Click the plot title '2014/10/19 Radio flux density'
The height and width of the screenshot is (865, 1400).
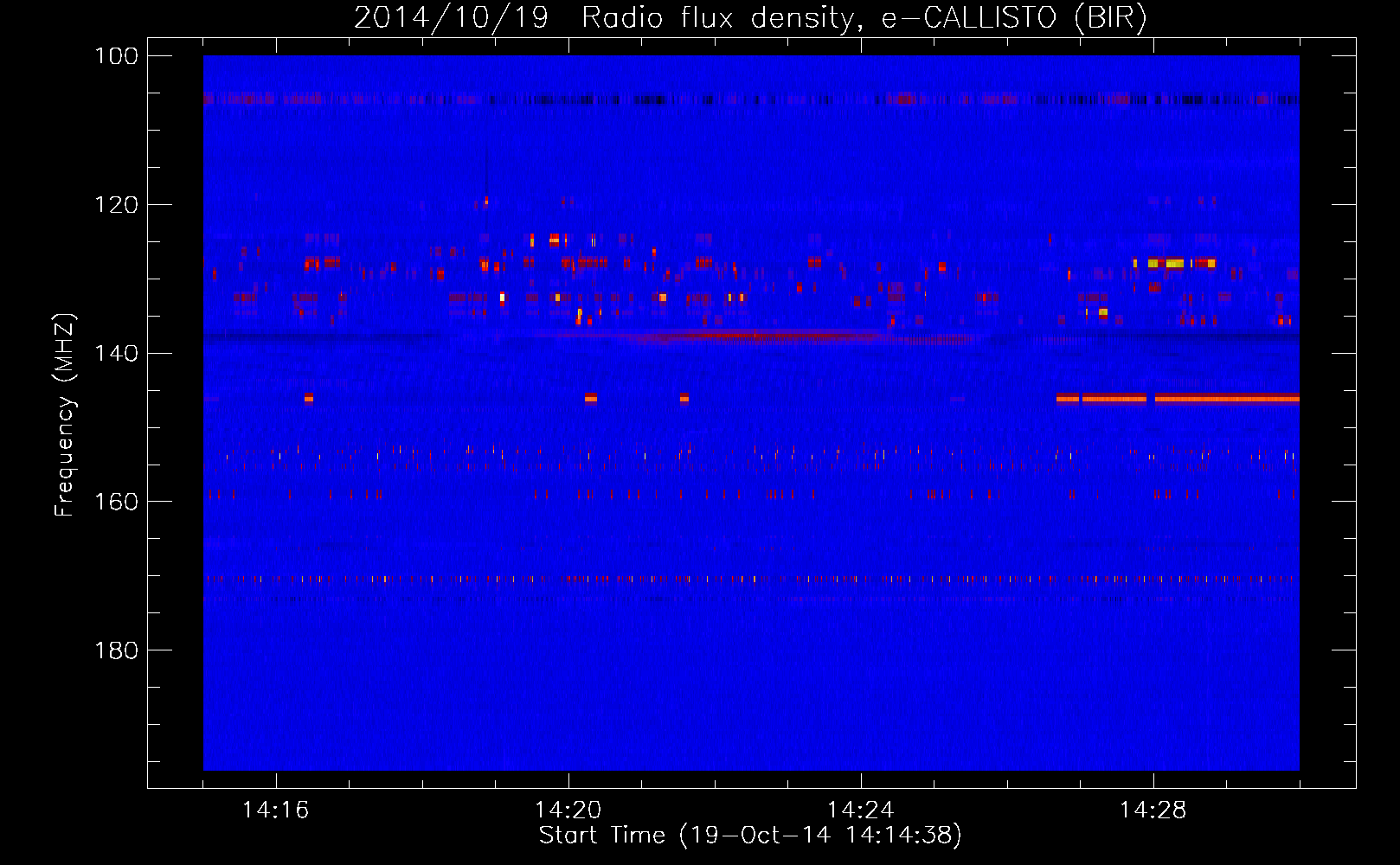click(x=751, y=17)
